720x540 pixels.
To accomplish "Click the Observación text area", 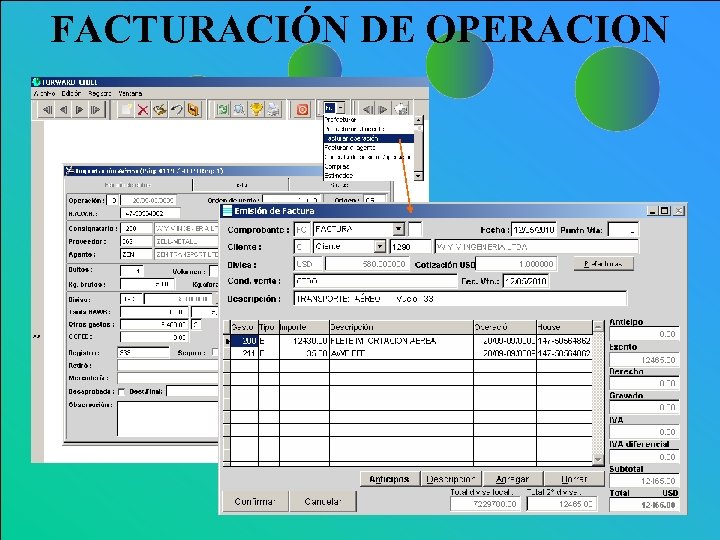I will point(168,418).
